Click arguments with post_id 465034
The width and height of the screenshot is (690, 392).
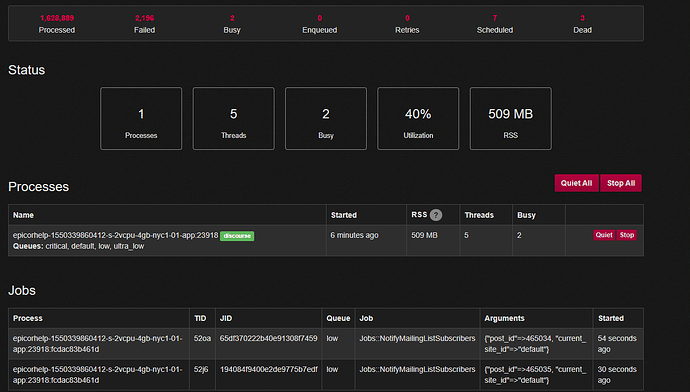[x=536, y=344]
